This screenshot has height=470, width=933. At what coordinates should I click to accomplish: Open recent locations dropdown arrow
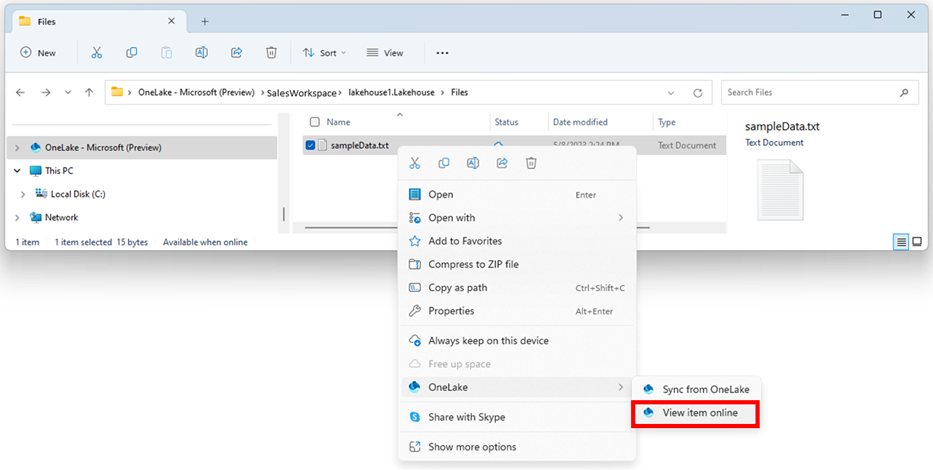pos(68,93)
